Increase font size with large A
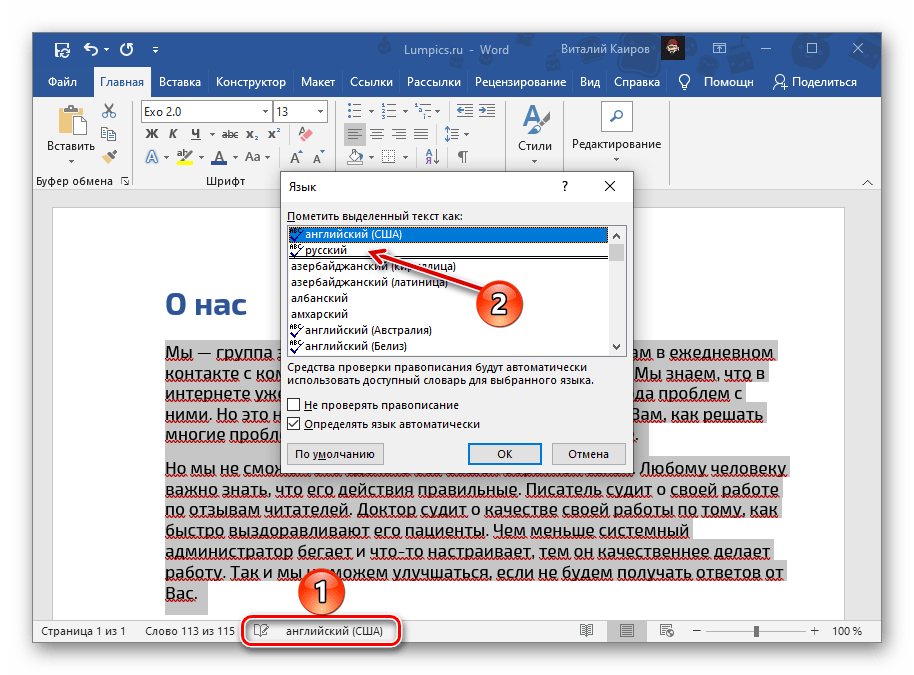914x675 pixels. pyautogui.click(x=296, y=157)
